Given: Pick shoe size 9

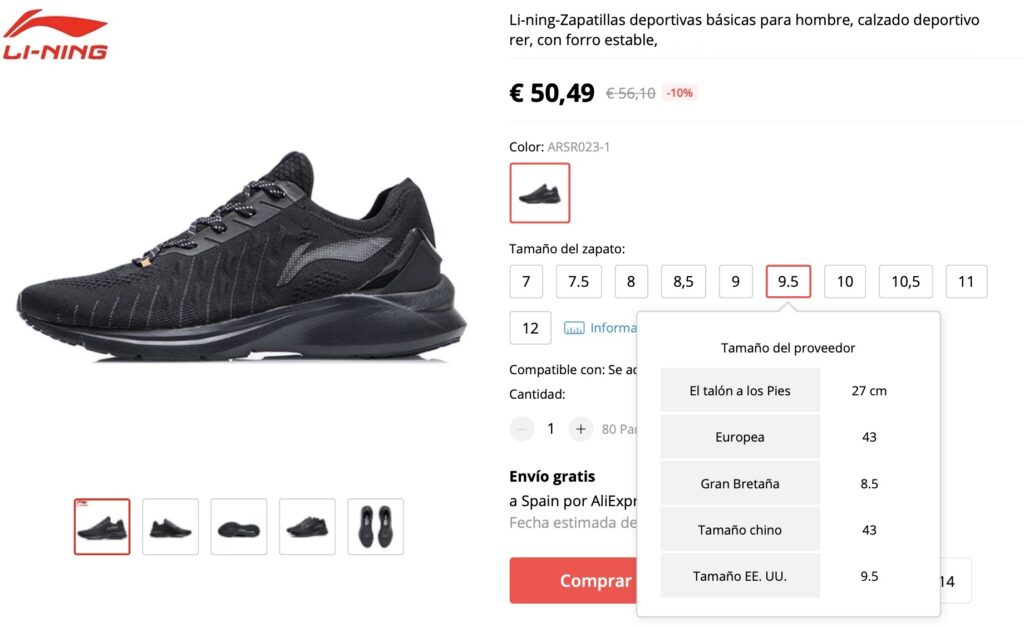Looking at the screenshot, I should [735, 281].
